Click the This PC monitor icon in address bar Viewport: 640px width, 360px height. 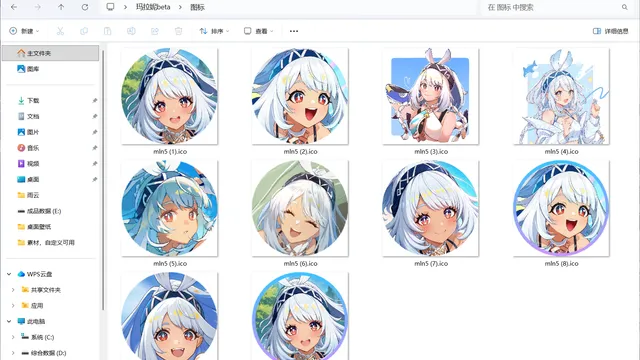click(110, 7)
